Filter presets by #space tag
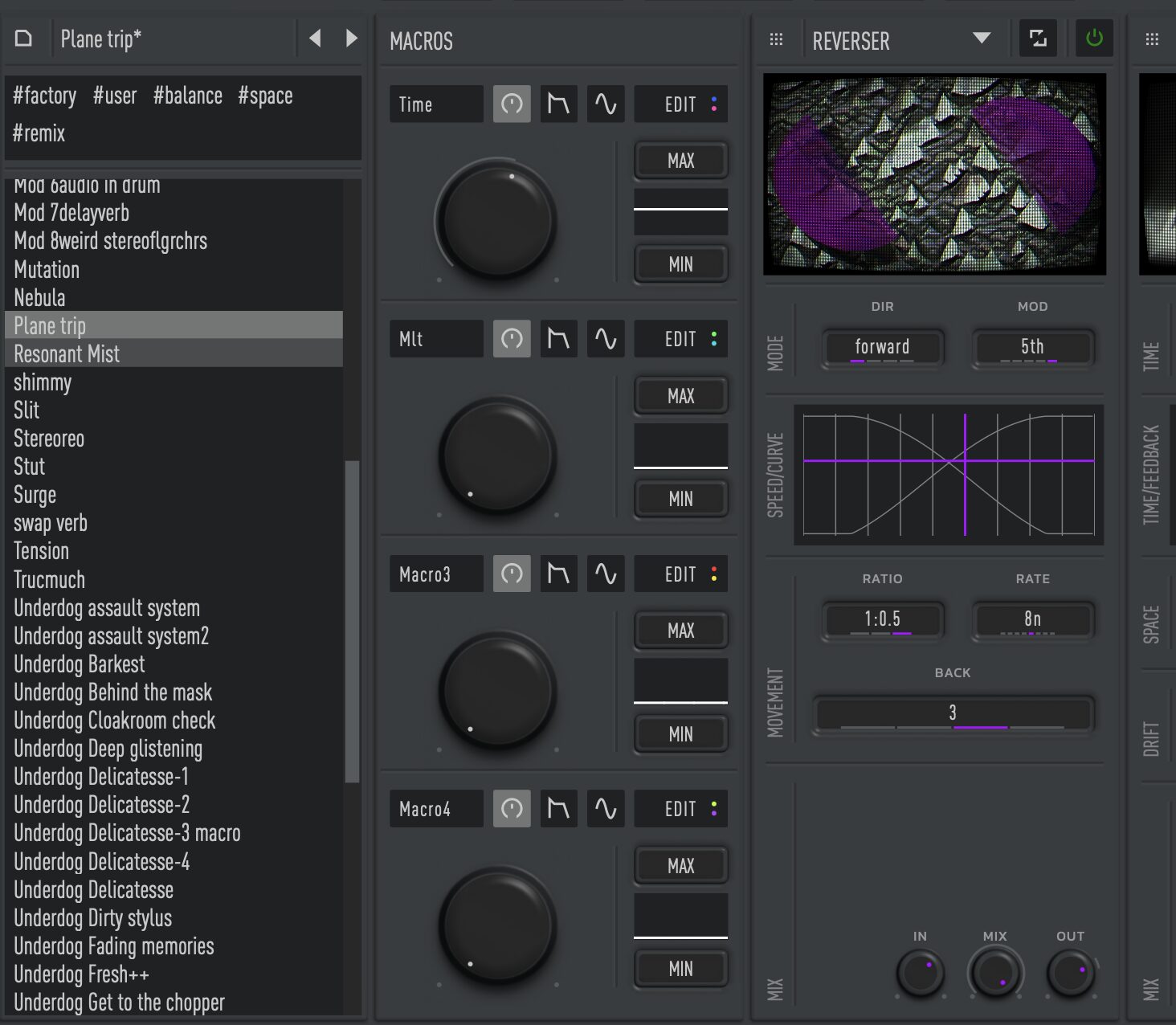 click(265, 96)
